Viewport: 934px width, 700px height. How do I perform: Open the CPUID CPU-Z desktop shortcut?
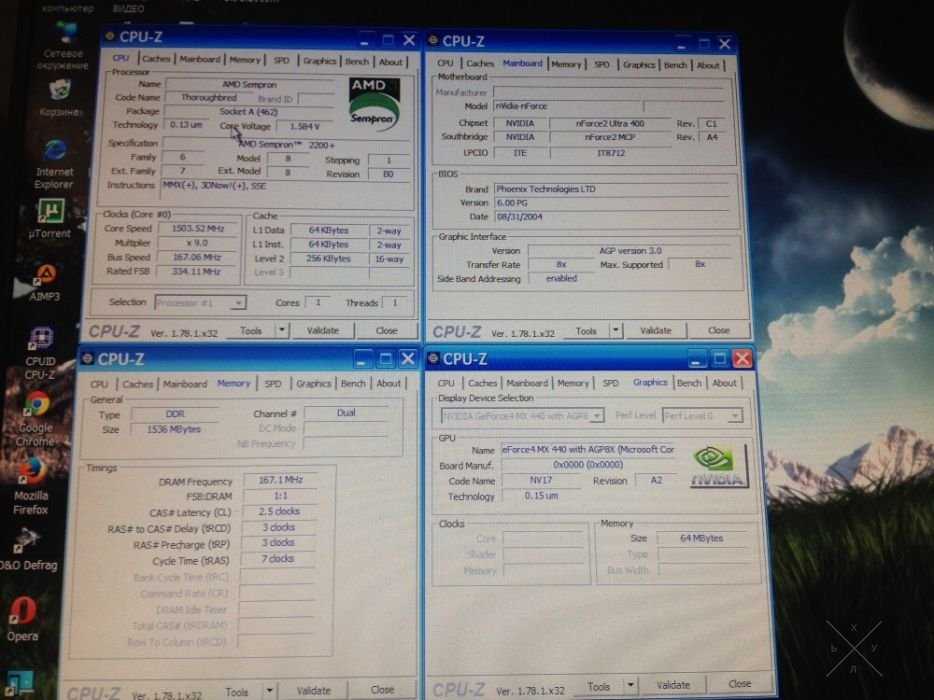(41, 353)
